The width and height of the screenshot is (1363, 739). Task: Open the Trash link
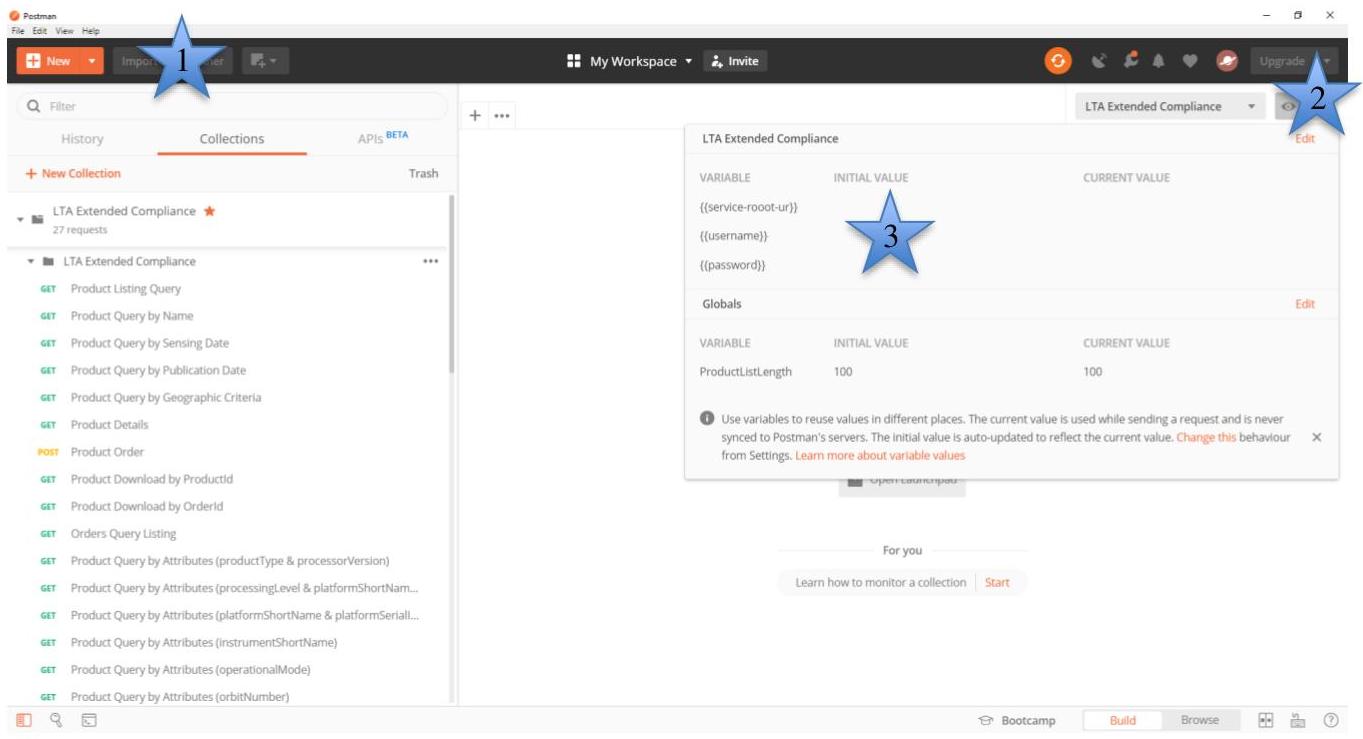tap(423, 173)
